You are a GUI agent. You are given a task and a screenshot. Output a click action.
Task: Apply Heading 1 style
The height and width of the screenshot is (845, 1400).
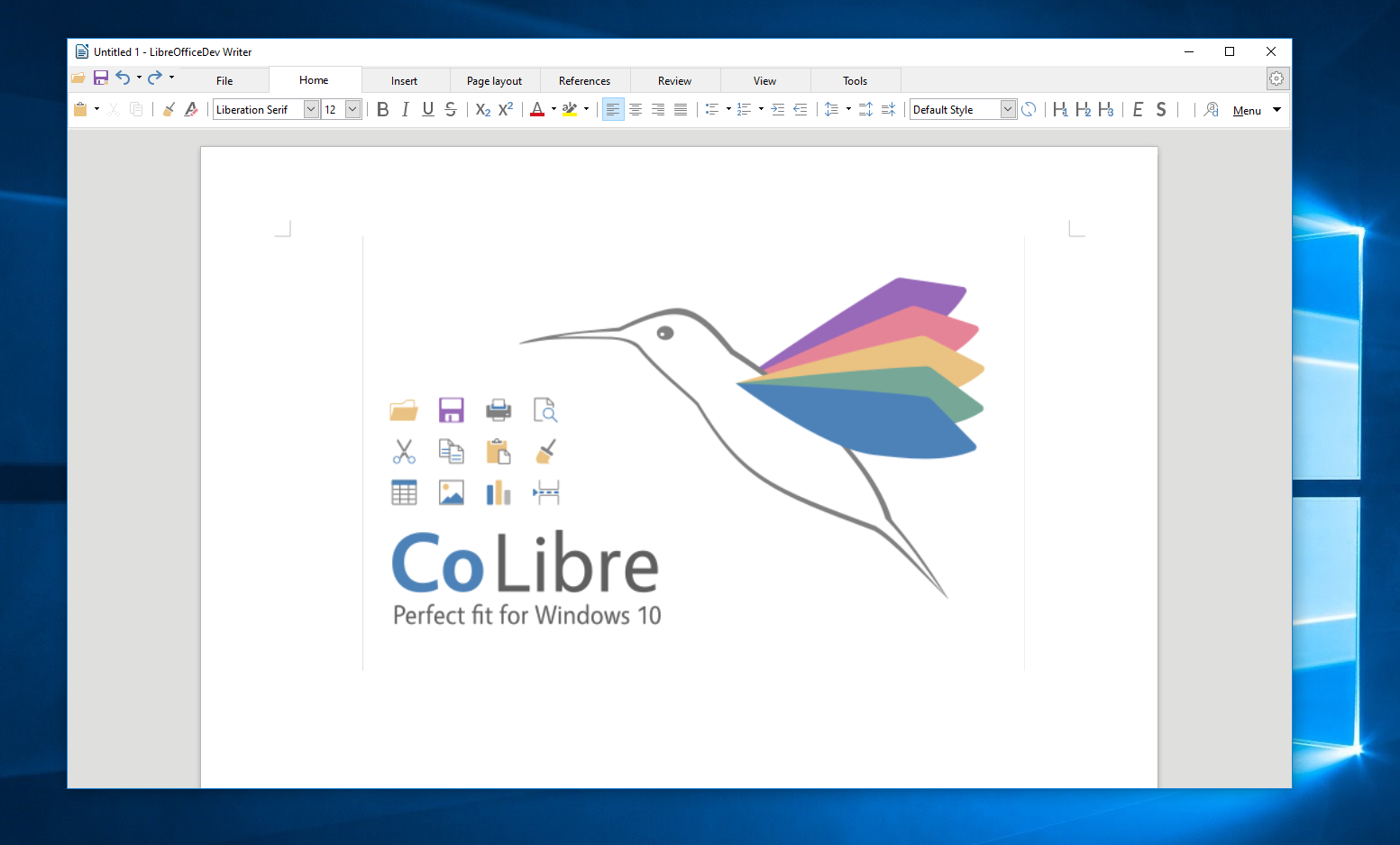click(x=1061, y=109)
